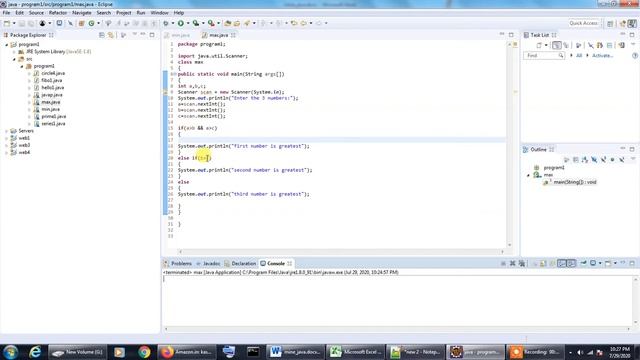The height and width of the screenshot is (360, 640).
Task: Select fibo1.java in Package Explorer
Action: click(51, 80)
